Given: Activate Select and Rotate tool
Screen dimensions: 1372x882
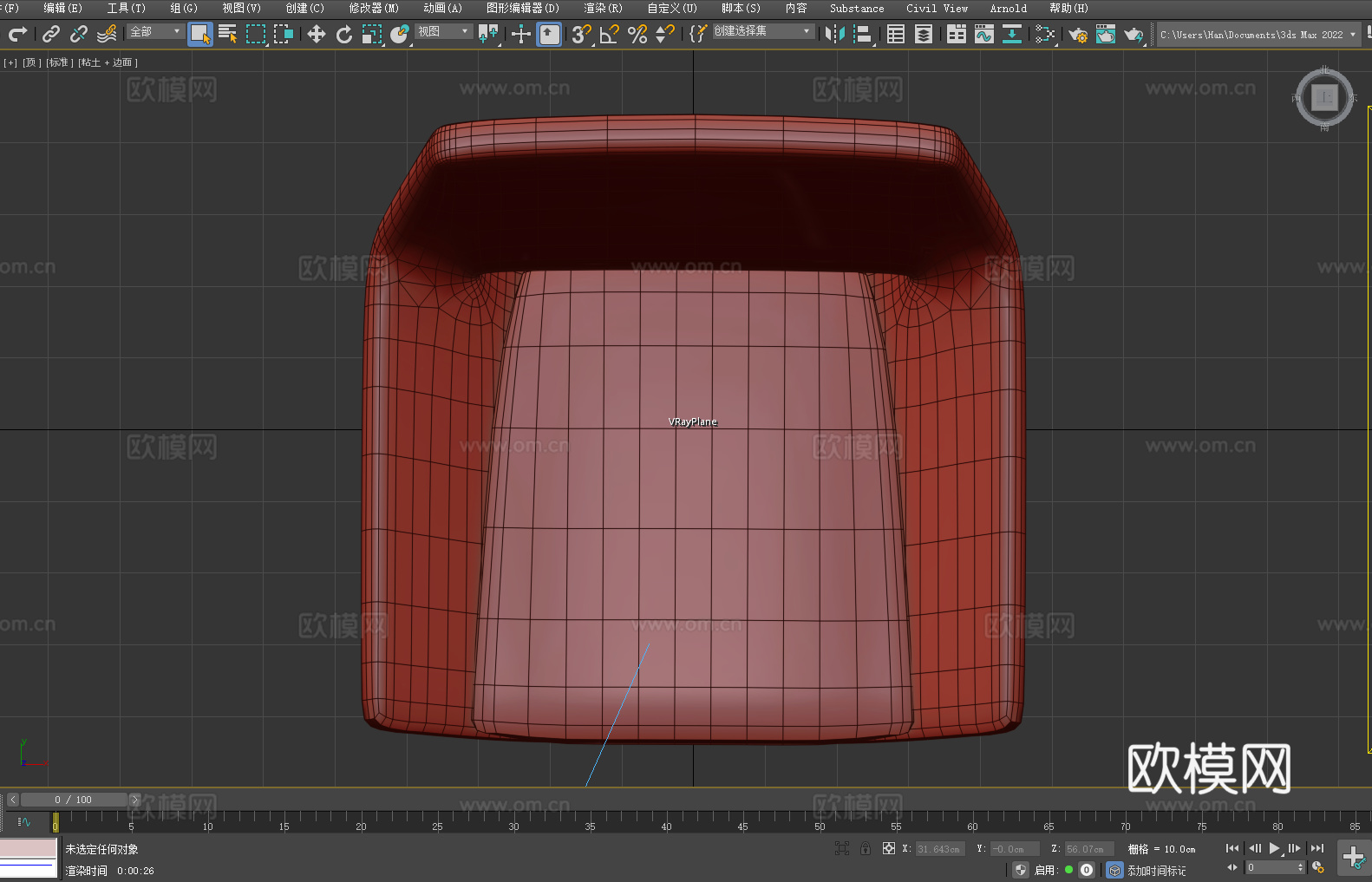Looking at the screenshot, I should pyautogui.click(x=344, y=34).
